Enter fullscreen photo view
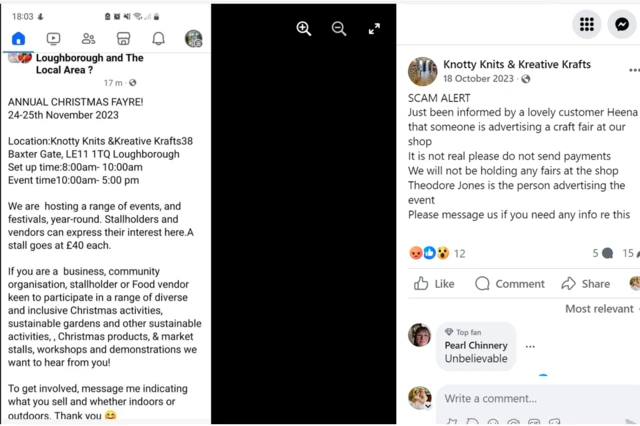640x426 pixels. 374,29
